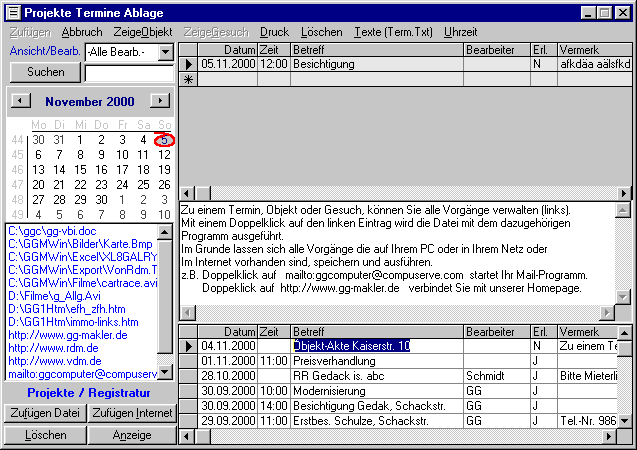Image resolution: width=637 pixels, height=450 pixels.
Task: Open the Abbruch menu
Action: [x=82, y=32]
